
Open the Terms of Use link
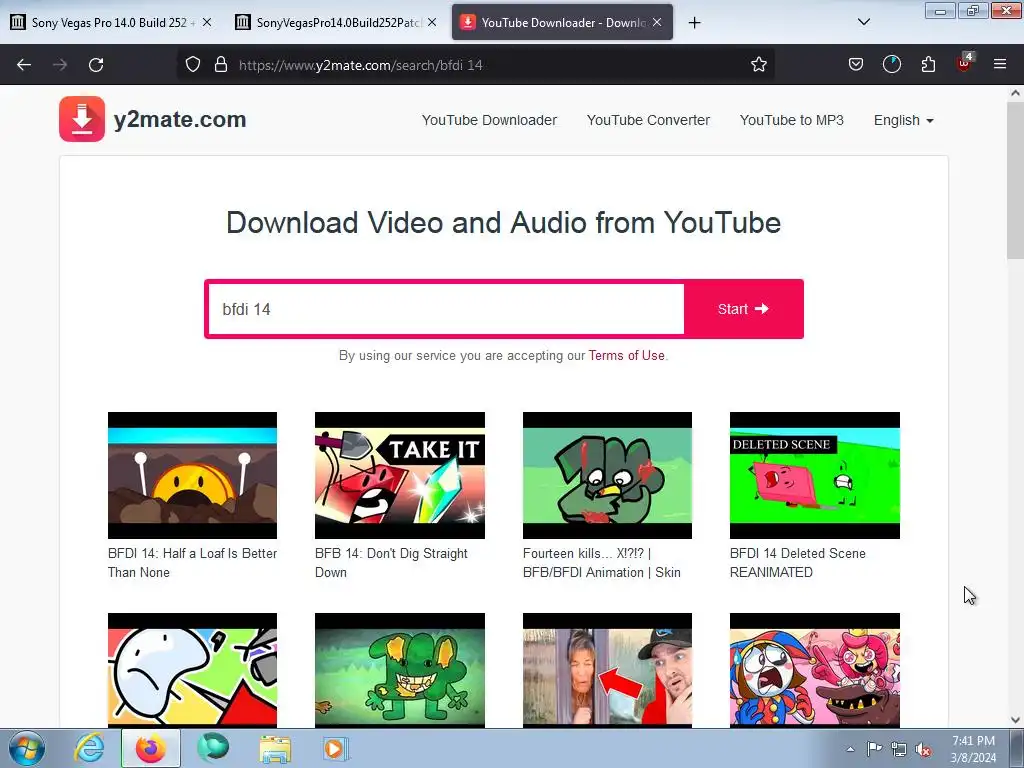tap(626, 355)
